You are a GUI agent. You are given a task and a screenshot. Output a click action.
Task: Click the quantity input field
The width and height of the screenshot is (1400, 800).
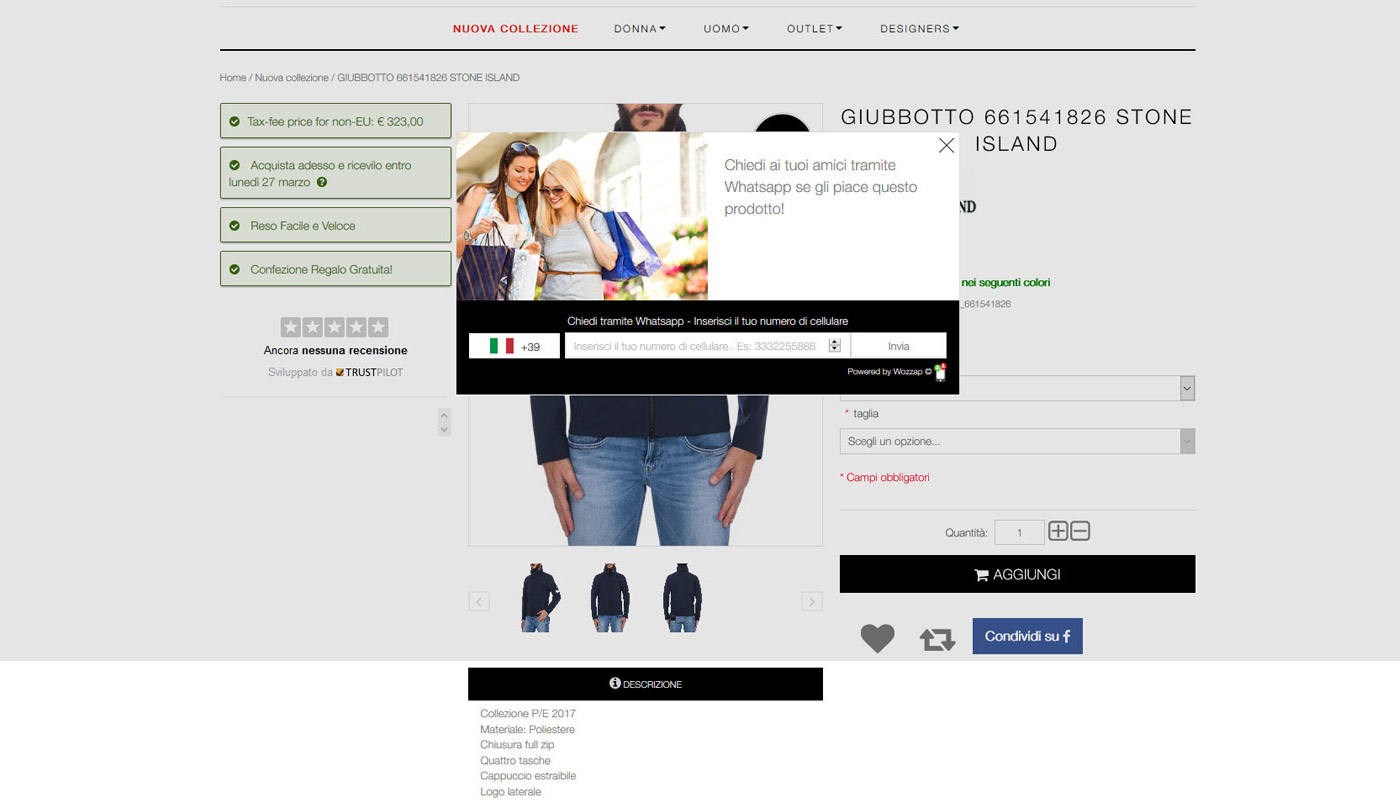1019,532
